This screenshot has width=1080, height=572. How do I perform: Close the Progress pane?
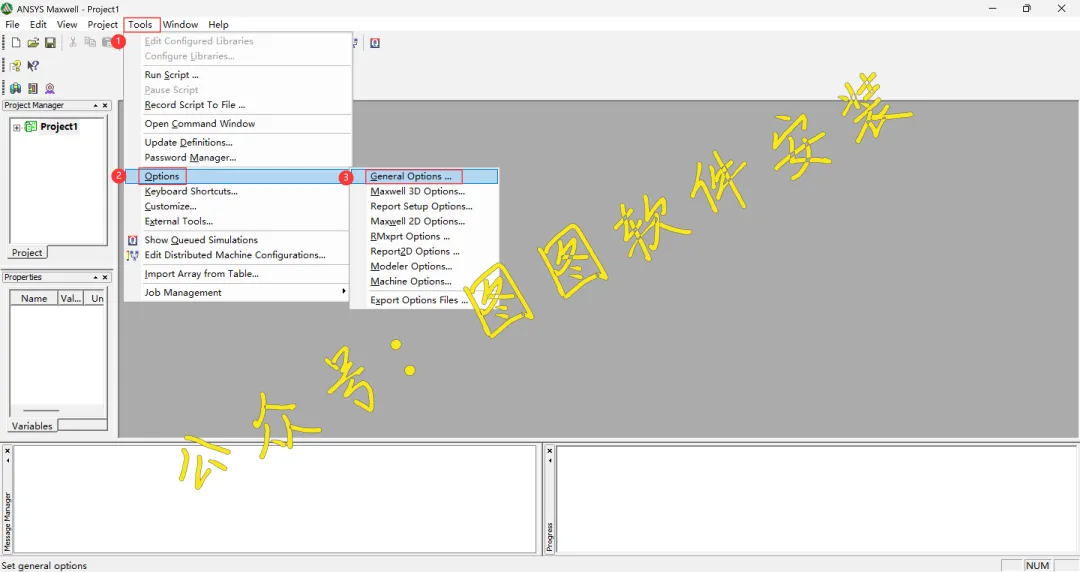[x=550, y=451]
